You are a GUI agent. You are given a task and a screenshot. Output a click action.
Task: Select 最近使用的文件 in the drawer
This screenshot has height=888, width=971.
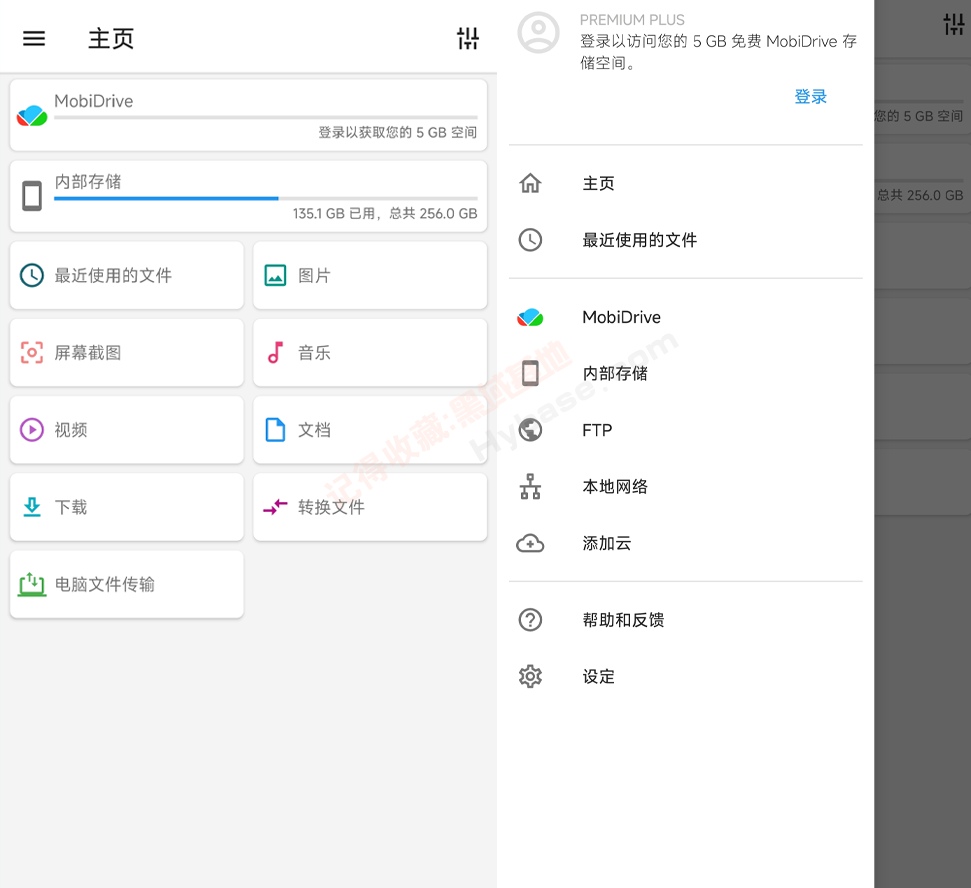pos(686,240)
